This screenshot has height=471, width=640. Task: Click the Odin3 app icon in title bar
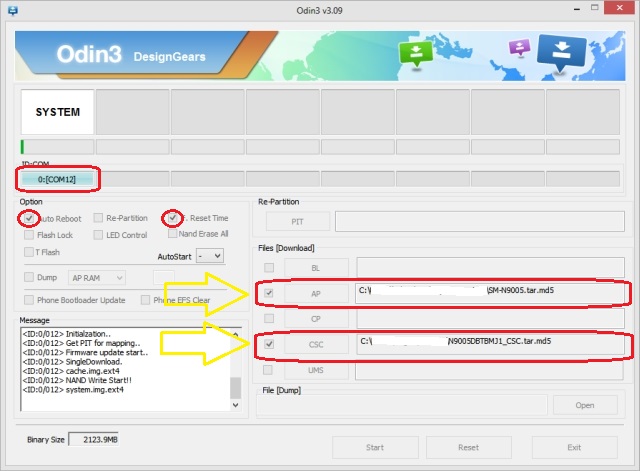coord(14,9)
